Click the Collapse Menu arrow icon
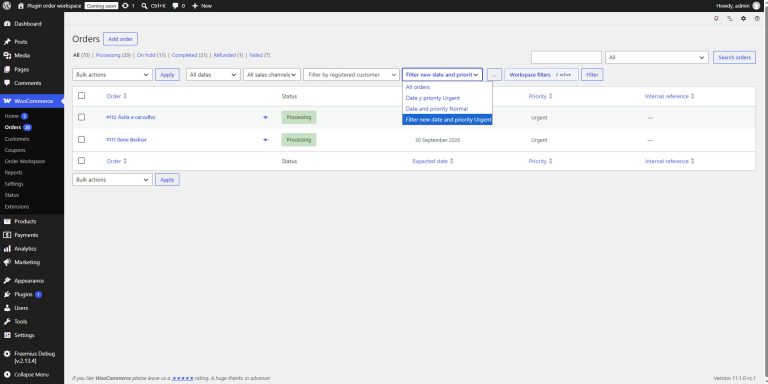 pyautogui.click(x=7, y=374)
